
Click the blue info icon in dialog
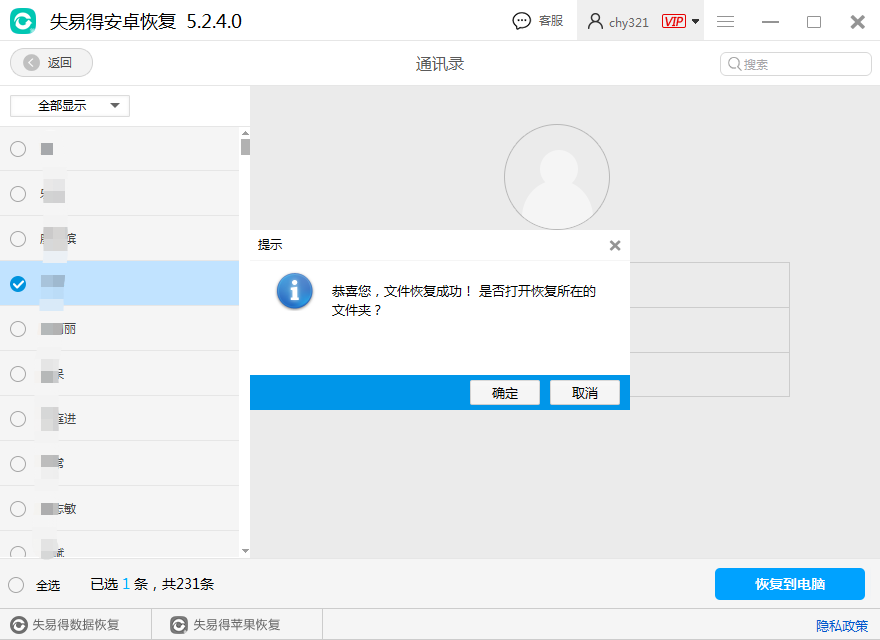coord(295,291)
